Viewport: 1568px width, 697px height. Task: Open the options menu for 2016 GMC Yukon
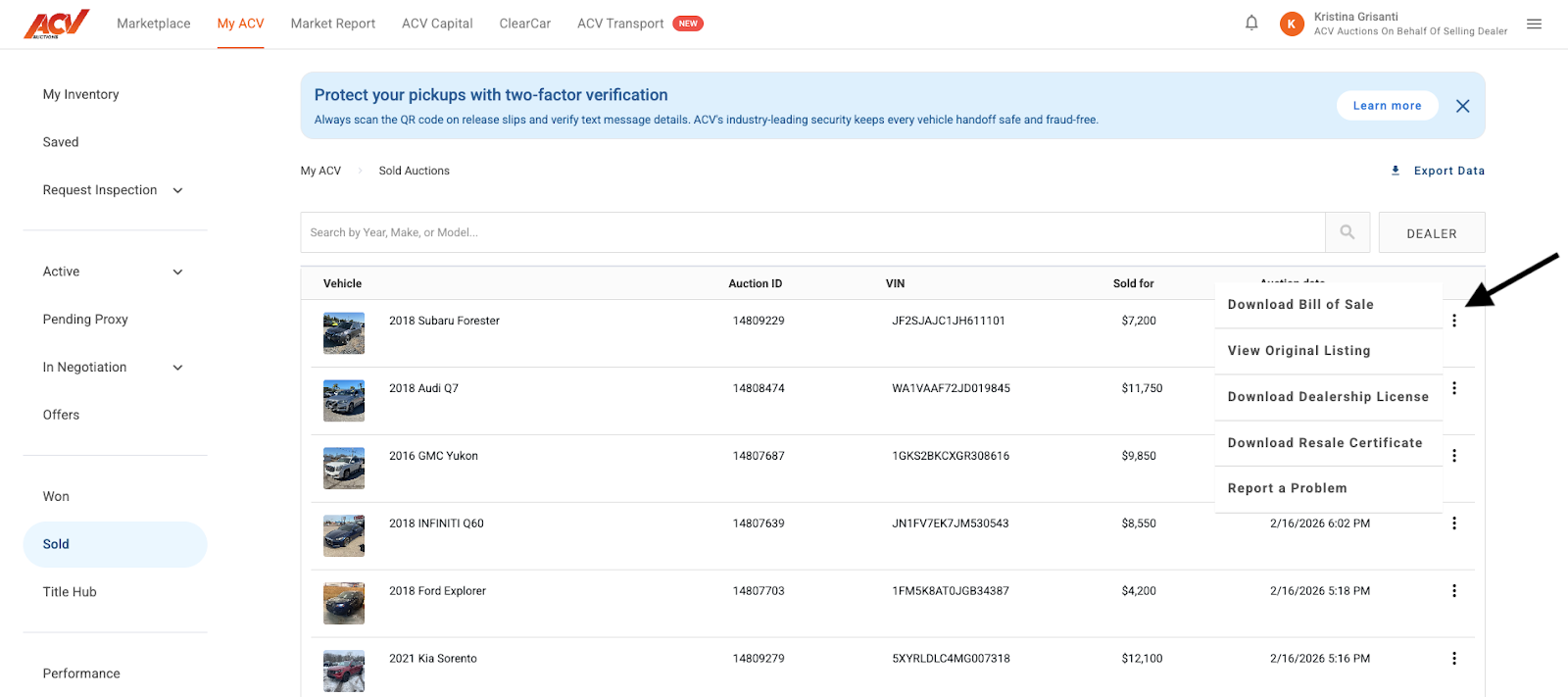tap(1454, 456)
